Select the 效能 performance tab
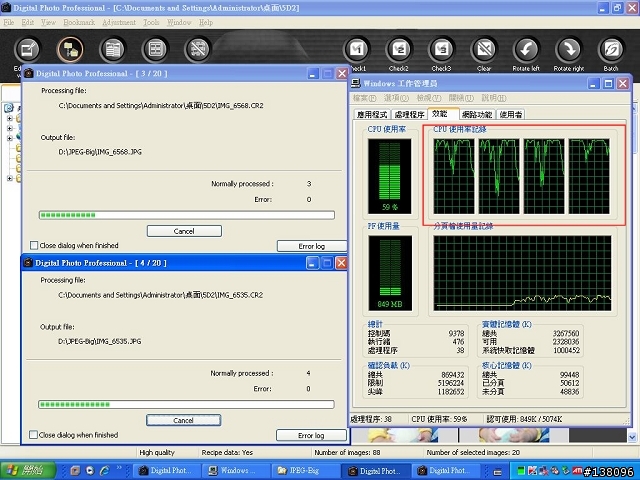Screen dimensions: 640x480 [441, 114]
